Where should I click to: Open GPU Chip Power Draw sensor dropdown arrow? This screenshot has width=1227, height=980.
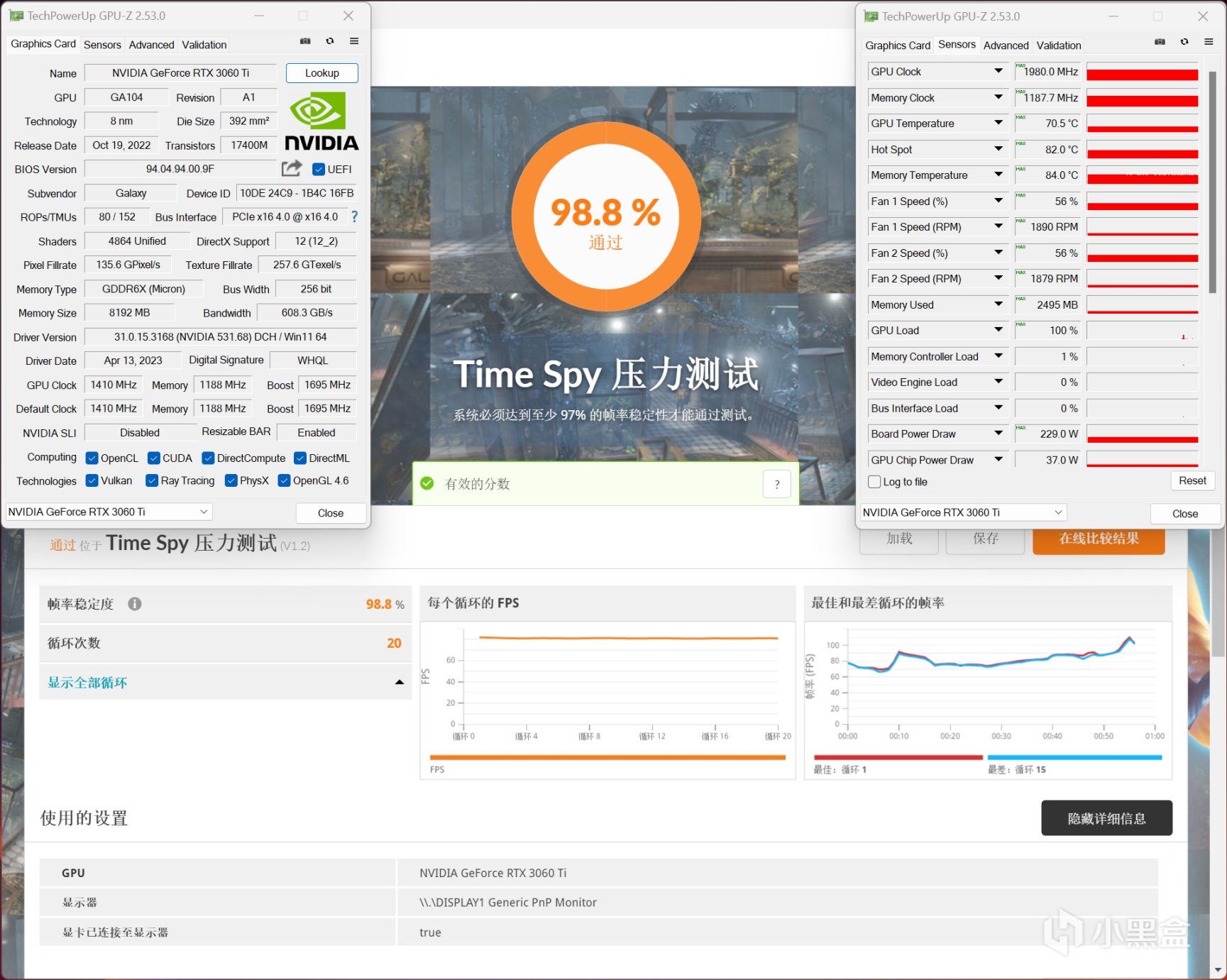(998, 459)
